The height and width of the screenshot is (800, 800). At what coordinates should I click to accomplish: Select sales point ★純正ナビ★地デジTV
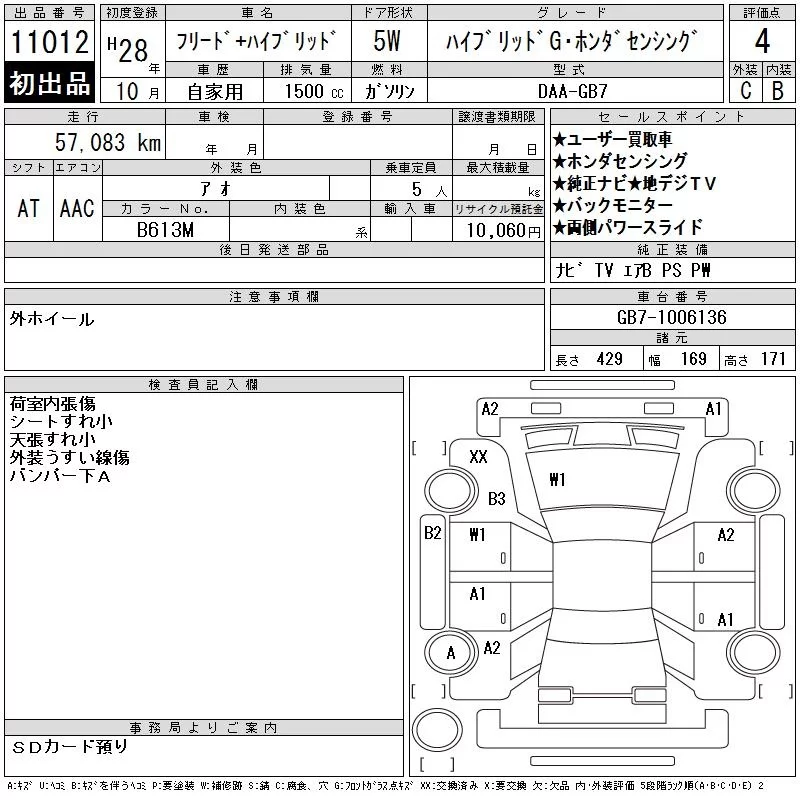[x=634, y=183]
